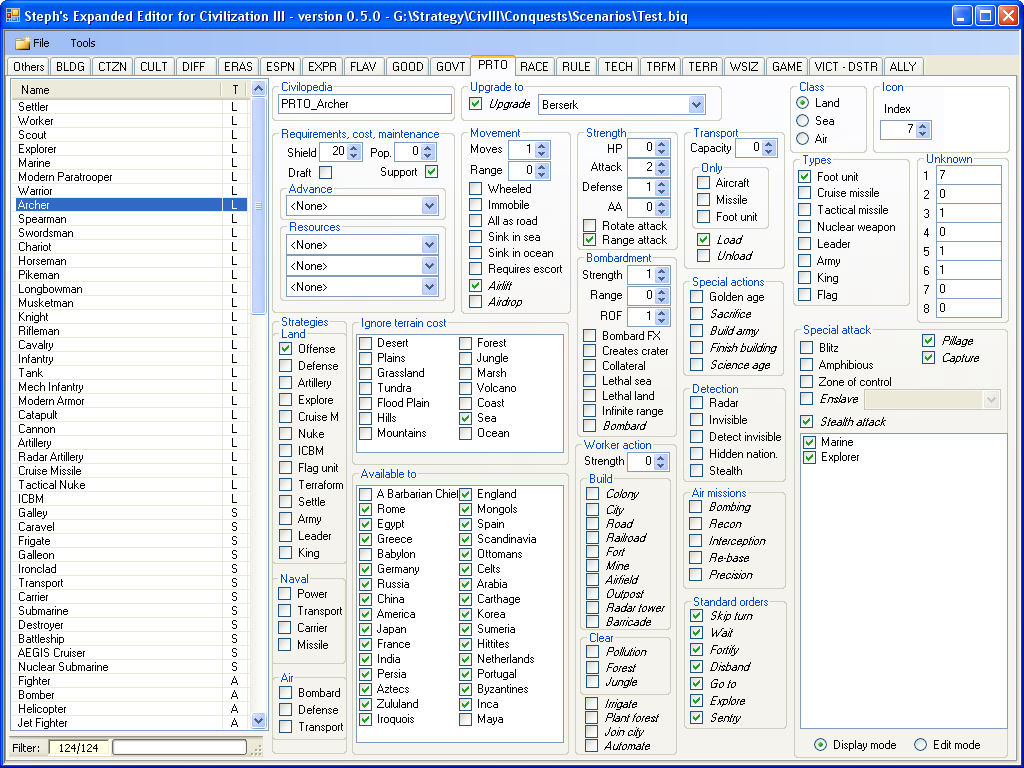Open the Upgrade to Berserk dropdown

click(x=696, y=104)
